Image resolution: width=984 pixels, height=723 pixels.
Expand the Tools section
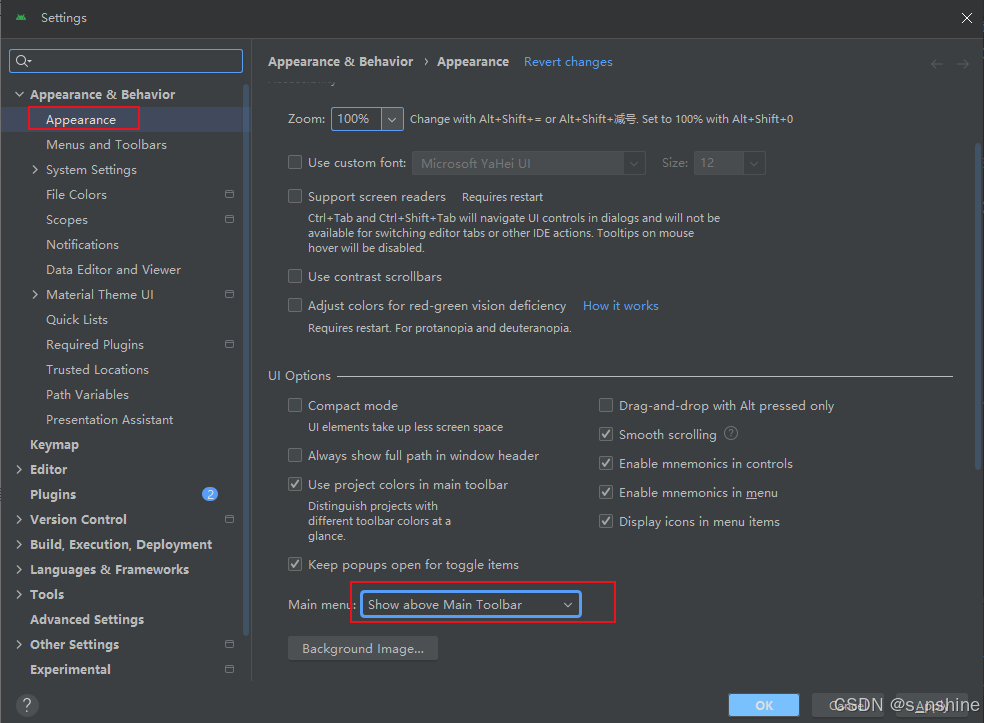coord(19,594)
